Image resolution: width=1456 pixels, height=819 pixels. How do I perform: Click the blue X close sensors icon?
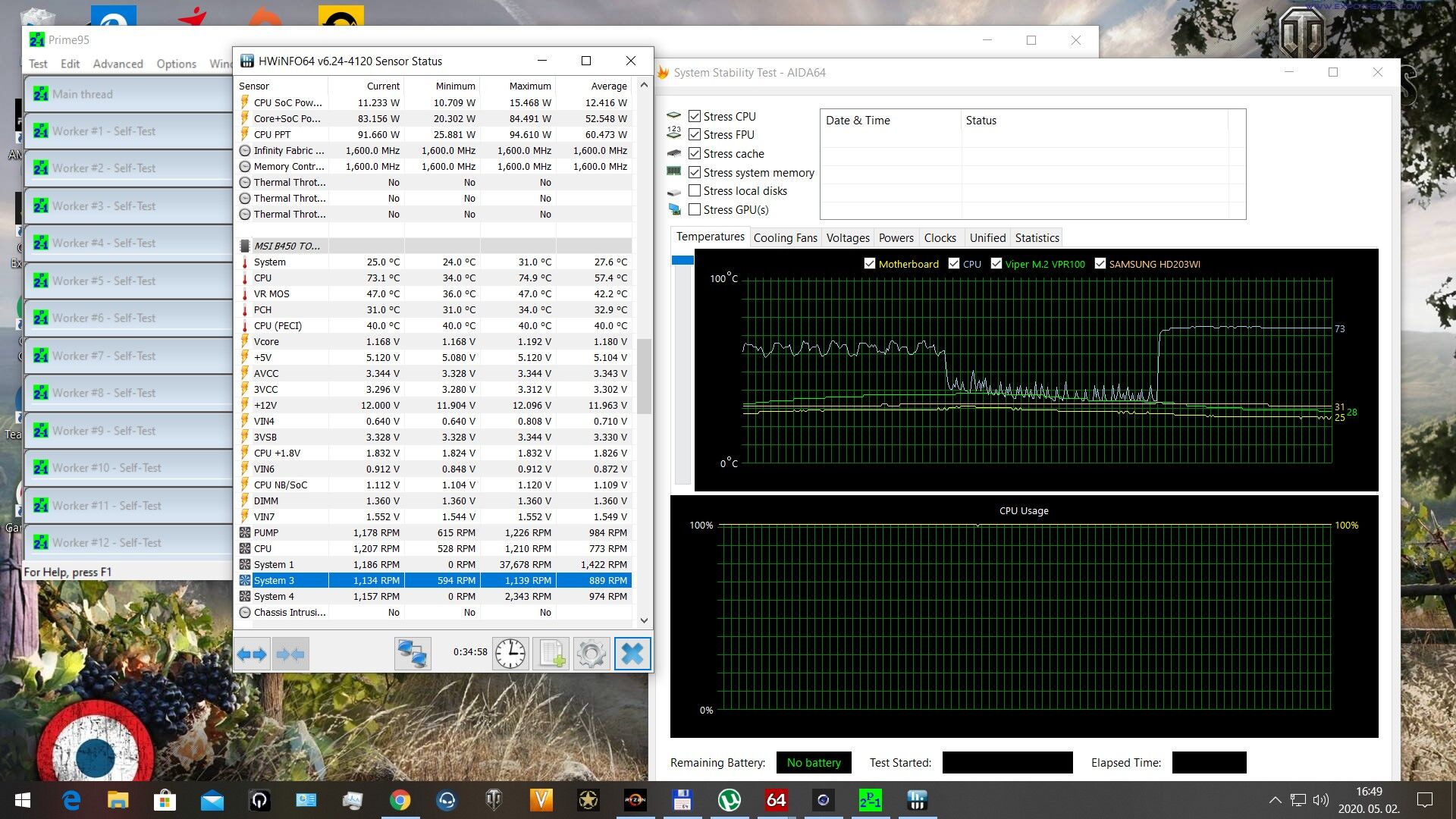[x=632, y=654]
